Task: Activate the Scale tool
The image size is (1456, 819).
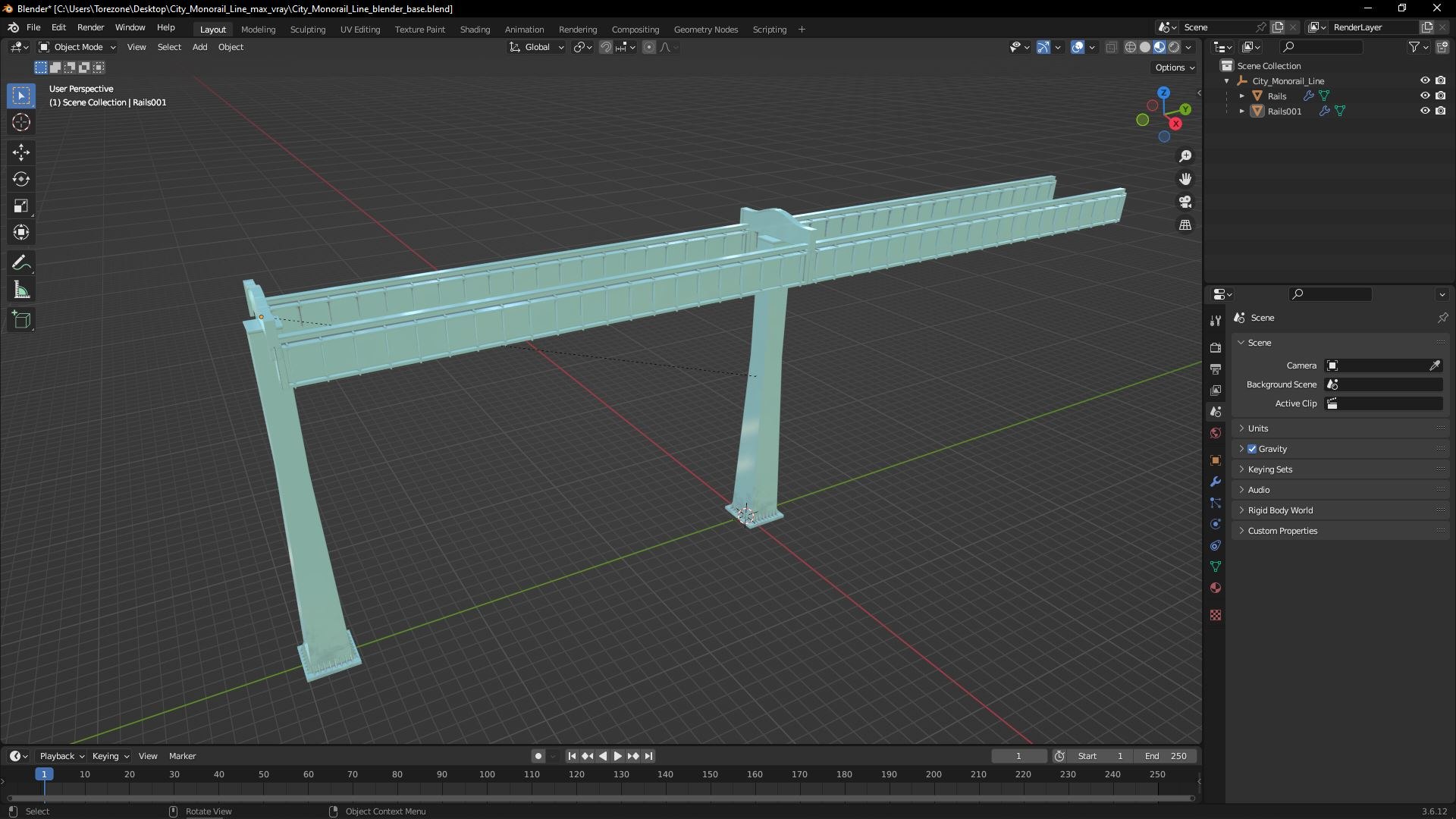Action: tap(21, 206)
